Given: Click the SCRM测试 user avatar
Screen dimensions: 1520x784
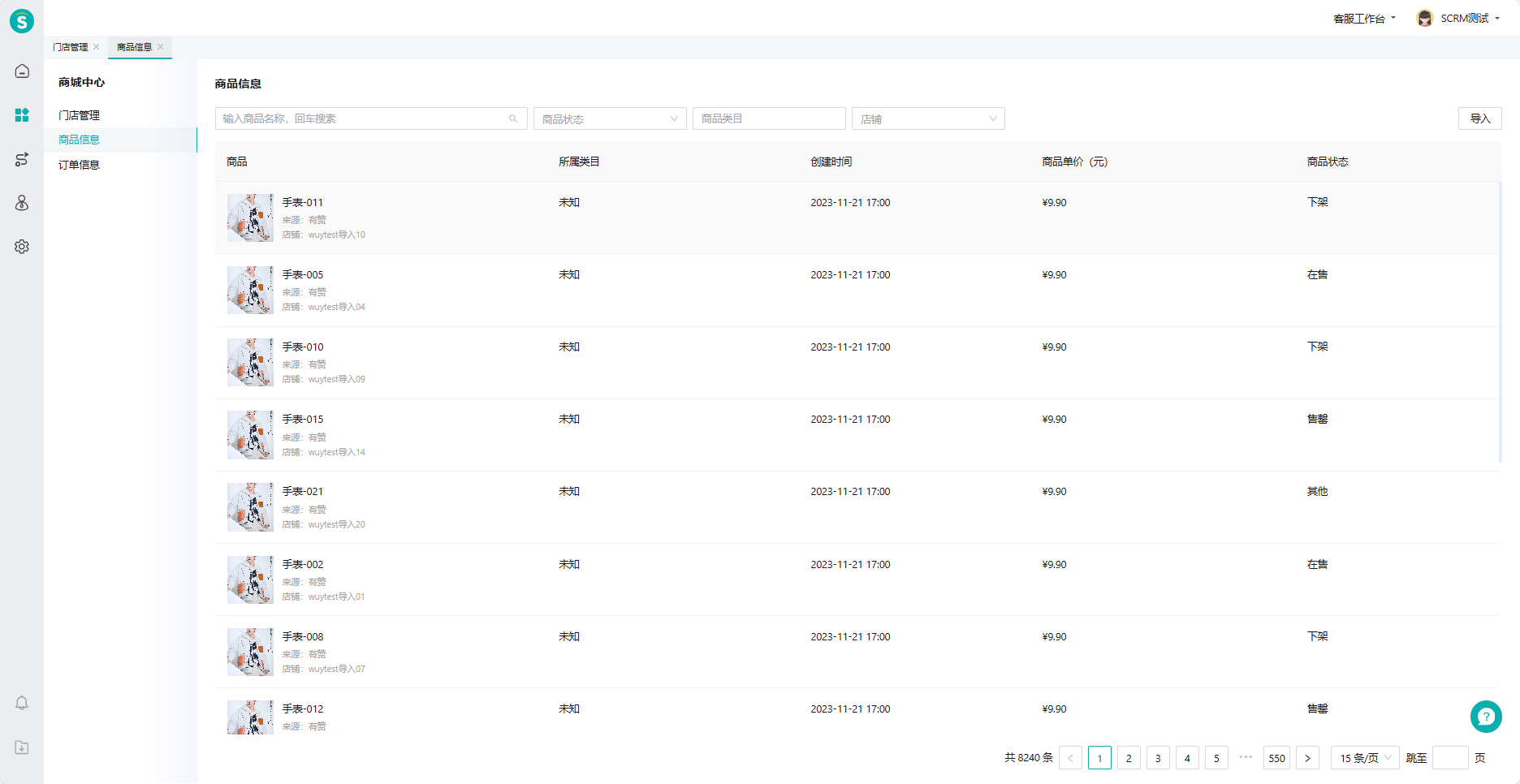Looking at the screenshot, I should (1424, 18).
